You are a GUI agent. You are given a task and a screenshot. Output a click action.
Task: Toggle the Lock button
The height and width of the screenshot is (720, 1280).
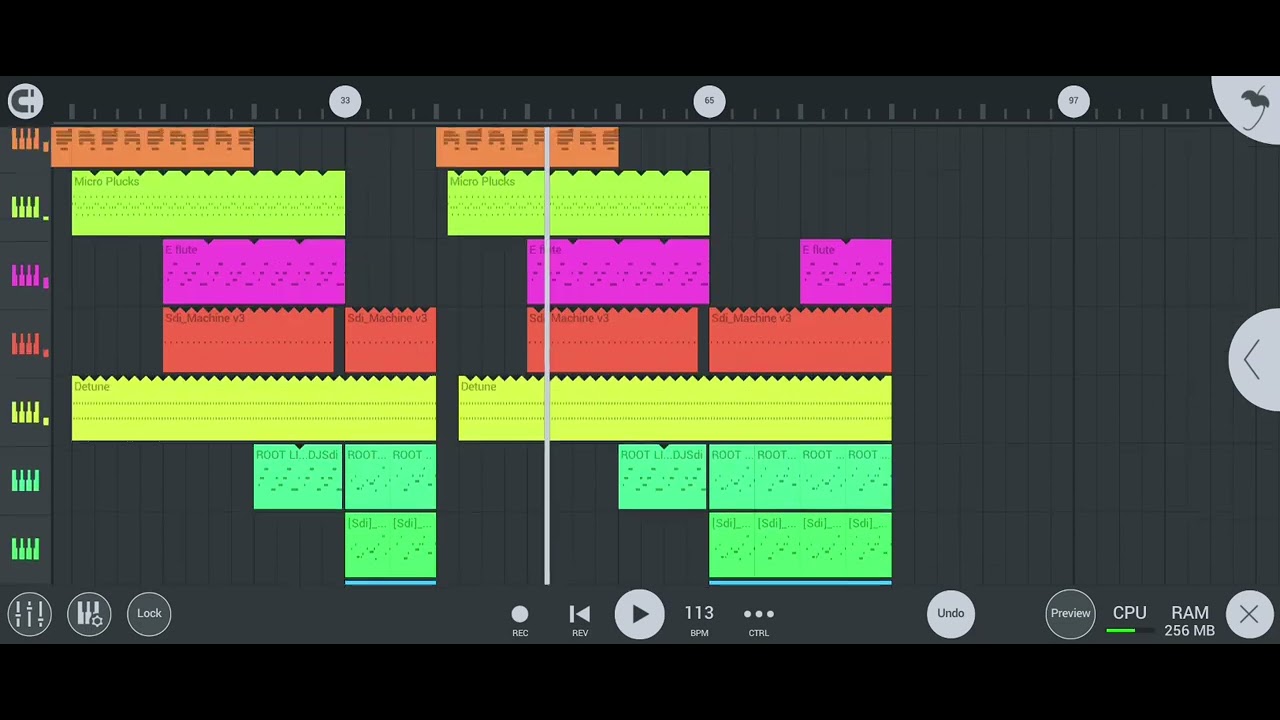click(149, 614)
